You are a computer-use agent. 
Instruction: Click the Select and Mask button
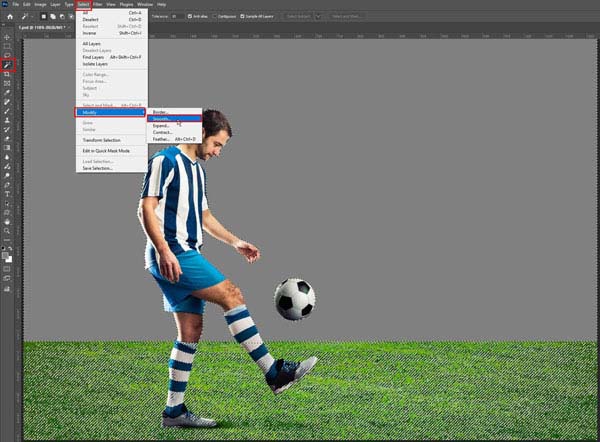[346, 16]
